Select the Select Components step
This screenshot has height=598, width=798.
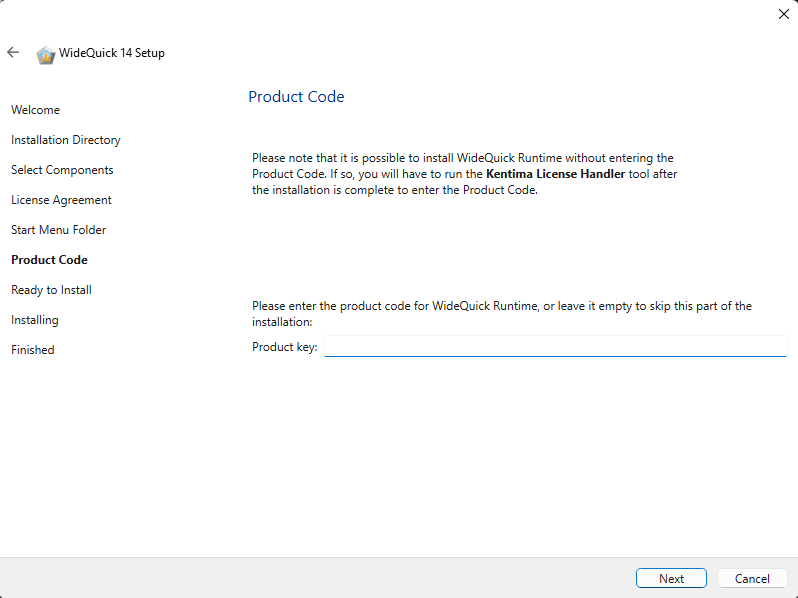pyautogui.click(x=62, y=170)
